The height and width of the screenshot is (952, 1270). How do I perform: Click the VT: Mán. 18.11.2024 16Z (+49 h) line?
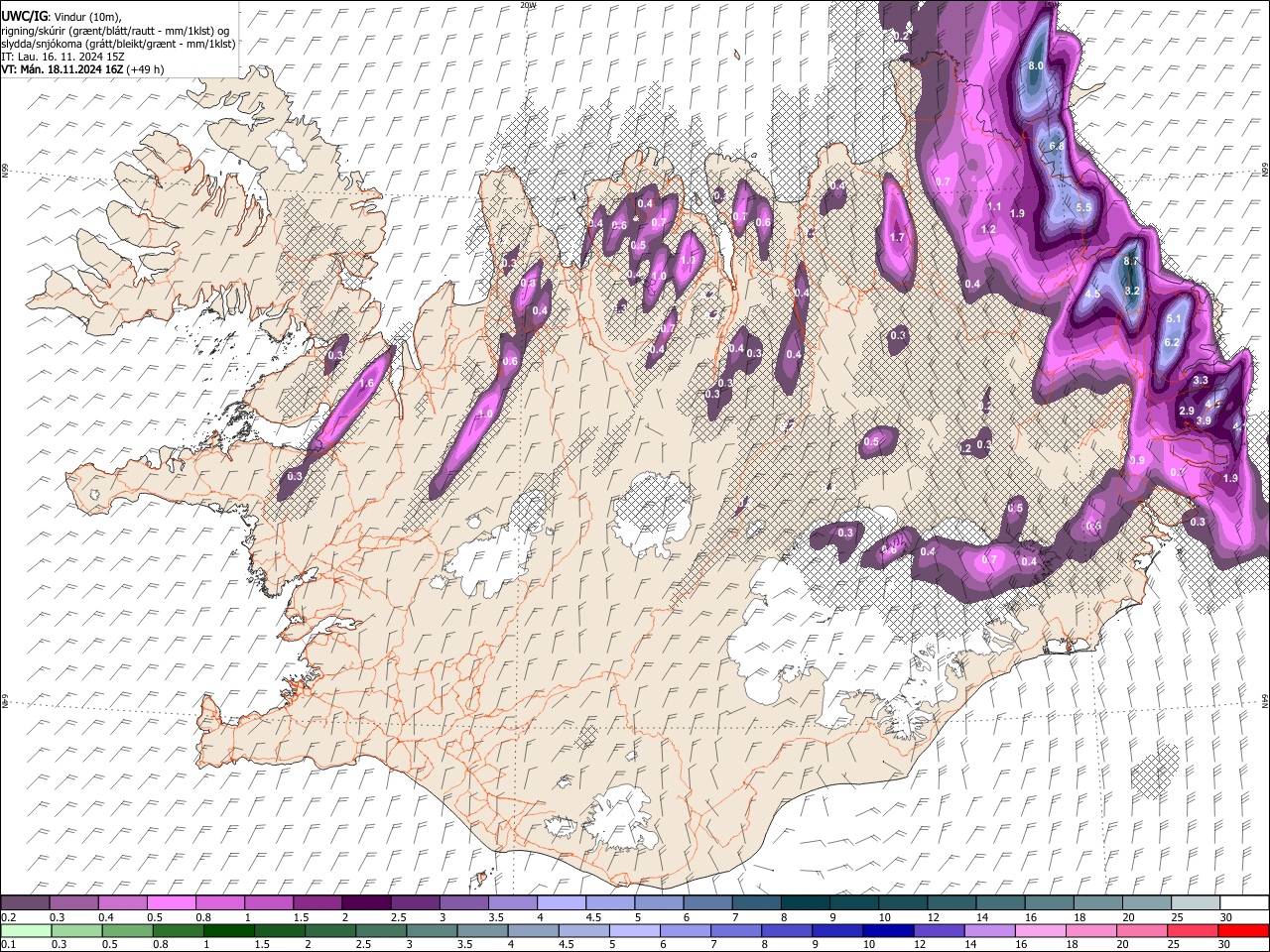coord(82,69)
